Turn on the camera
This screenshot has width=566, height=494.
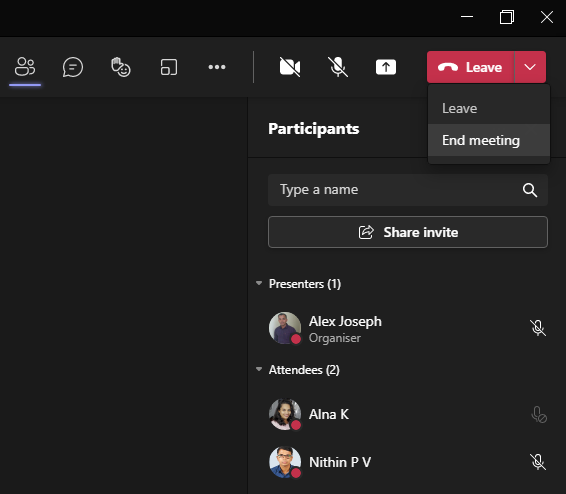coord(290,67)
